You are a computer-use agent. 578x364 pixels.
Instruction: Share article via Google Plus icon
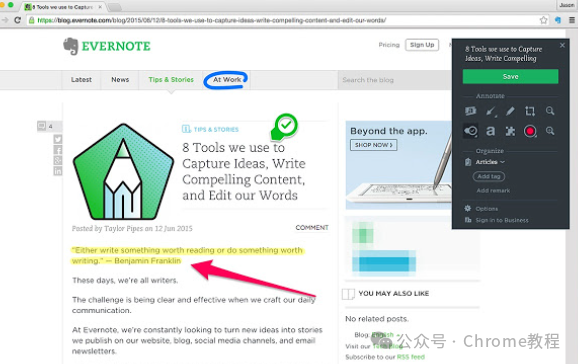tap(58, 160)
